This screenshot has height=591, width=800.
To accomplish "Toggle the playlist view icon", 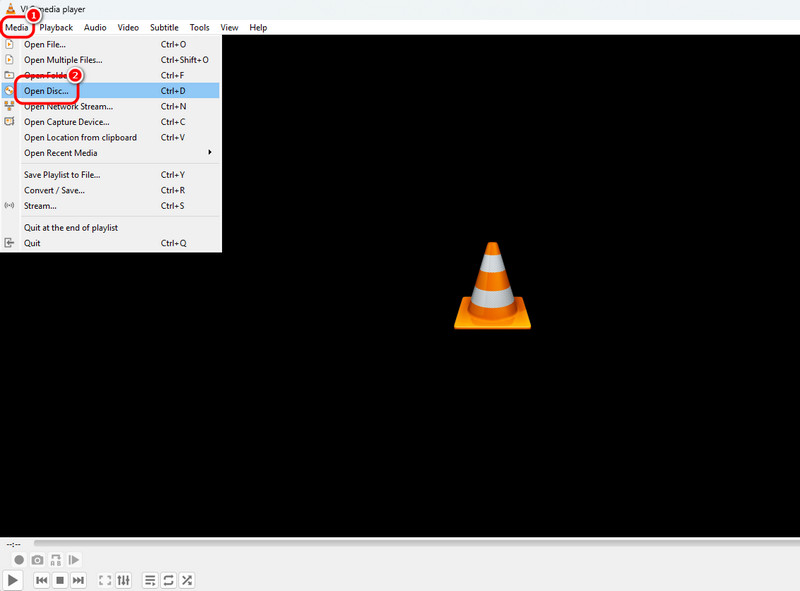I will point(150,580).
